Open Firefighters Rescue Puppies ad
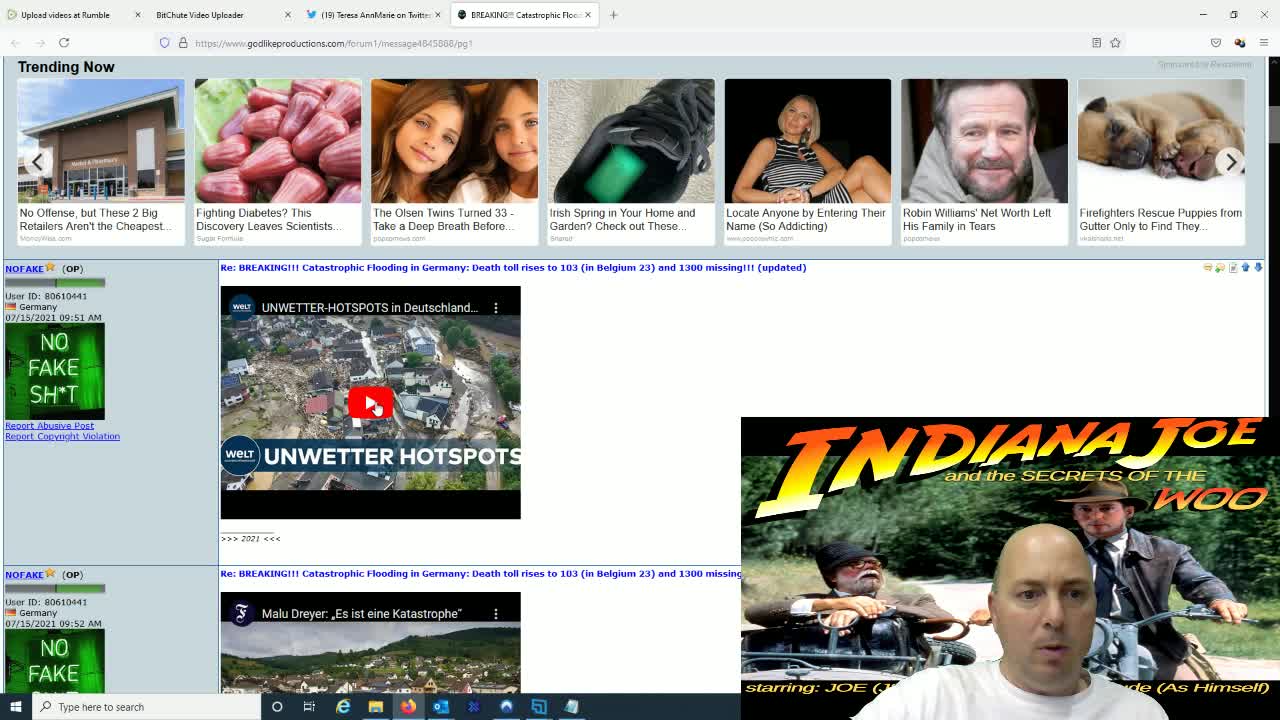This screenshot has height=720, width=1280. pos(1161,162)
